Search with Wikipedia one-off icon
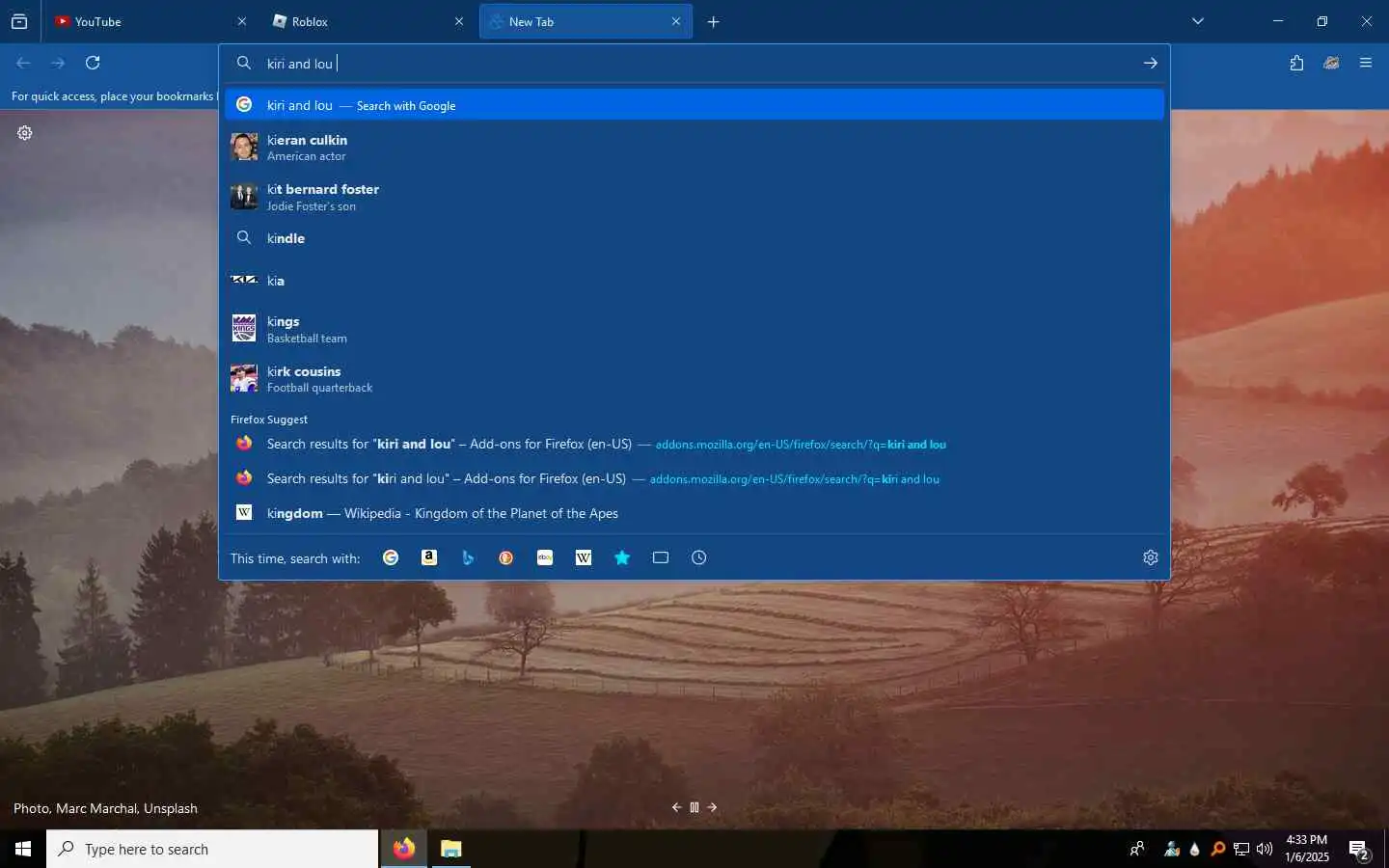Viewport: 1389px width, 868px height. point(584,557)
